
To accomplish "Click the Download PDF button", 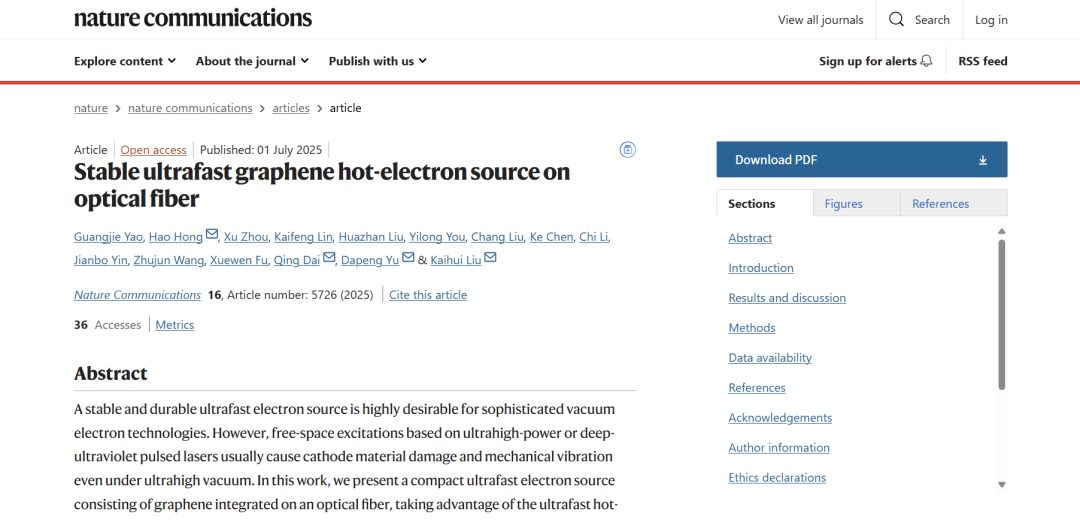I will point(861,160).
